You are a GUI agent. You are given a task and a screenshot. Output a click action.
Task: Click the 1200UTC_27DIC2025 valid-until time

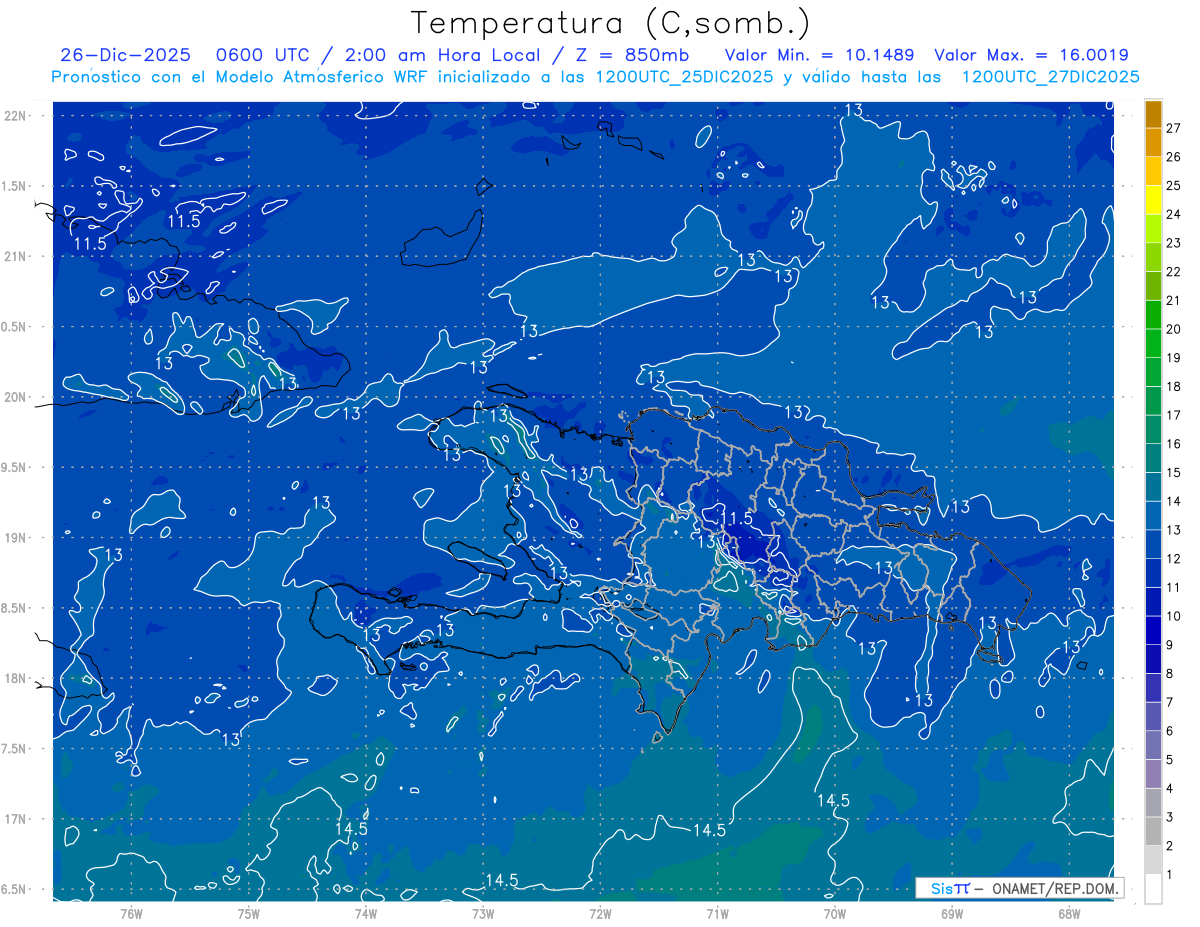pyautogui.click(x=1050, y=77)
